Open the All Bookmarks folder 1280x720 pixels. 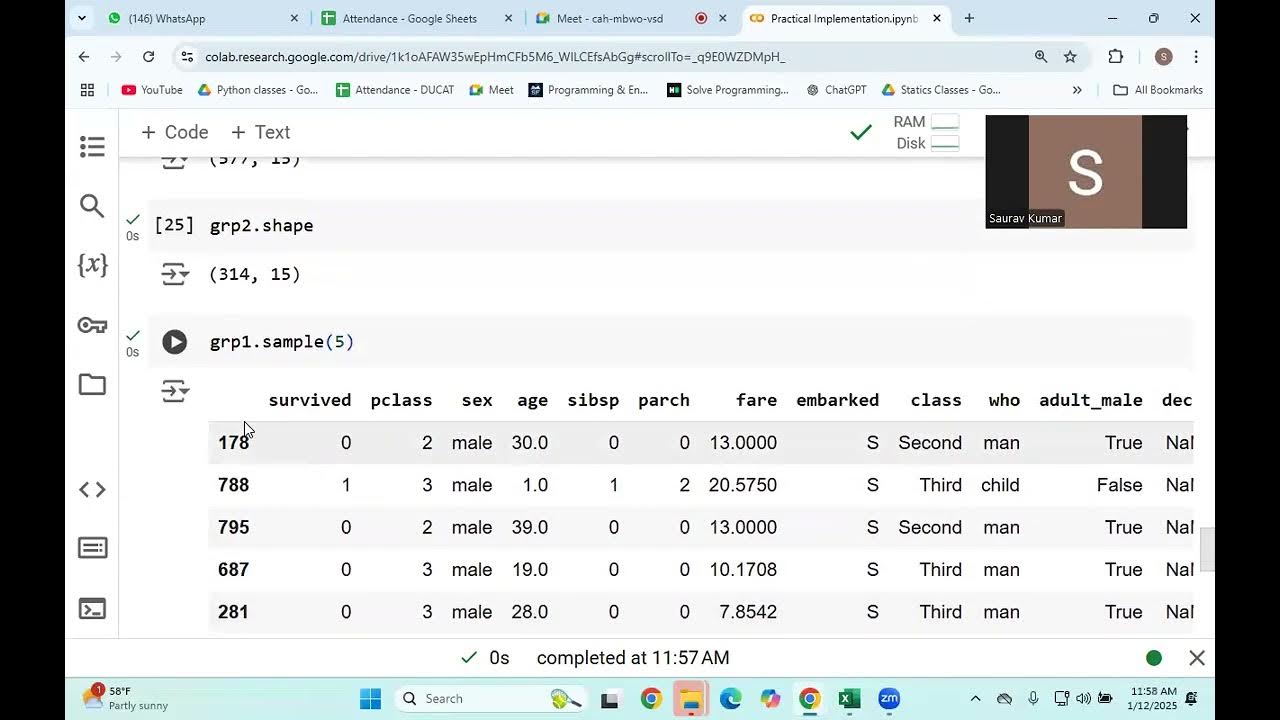pyautogui.click(x=1158, y=90)
